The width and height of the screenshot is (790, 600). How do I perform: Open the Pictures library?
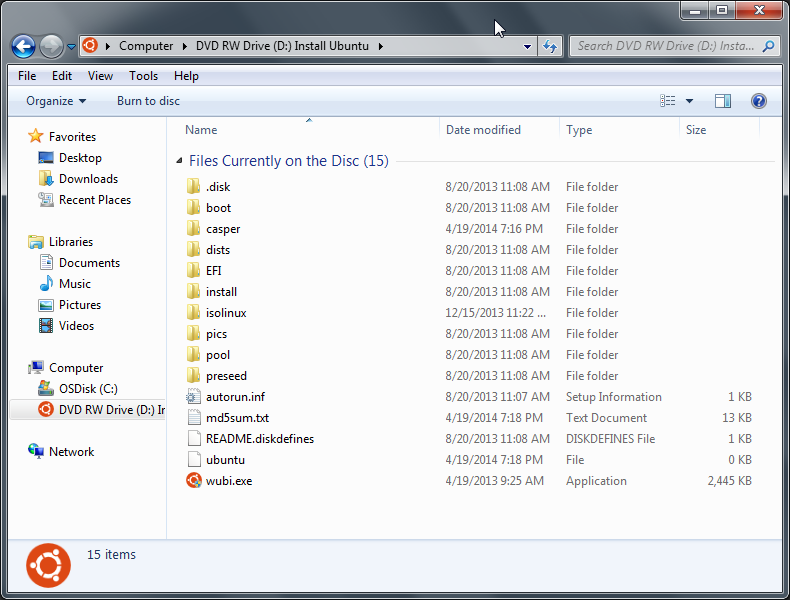[x=80, y=305]
